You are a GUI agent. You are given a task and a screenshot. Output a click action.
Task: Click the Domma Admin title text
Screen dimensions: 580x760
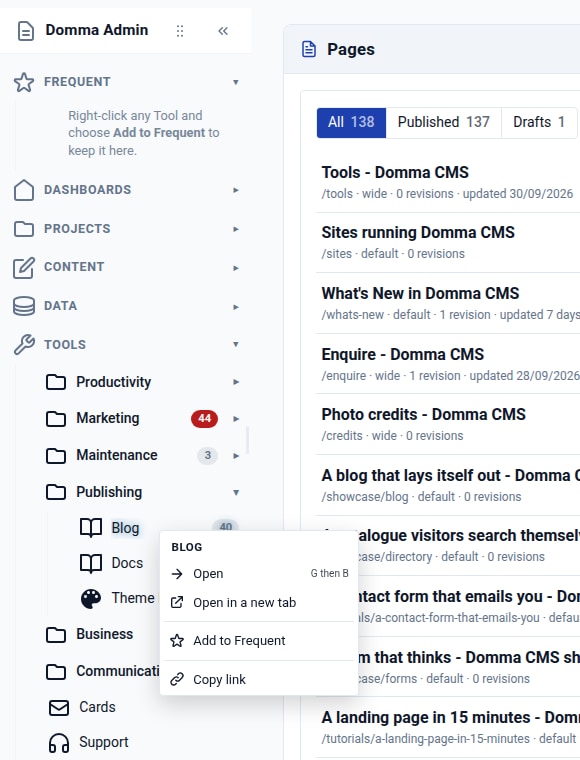[97, 30]
